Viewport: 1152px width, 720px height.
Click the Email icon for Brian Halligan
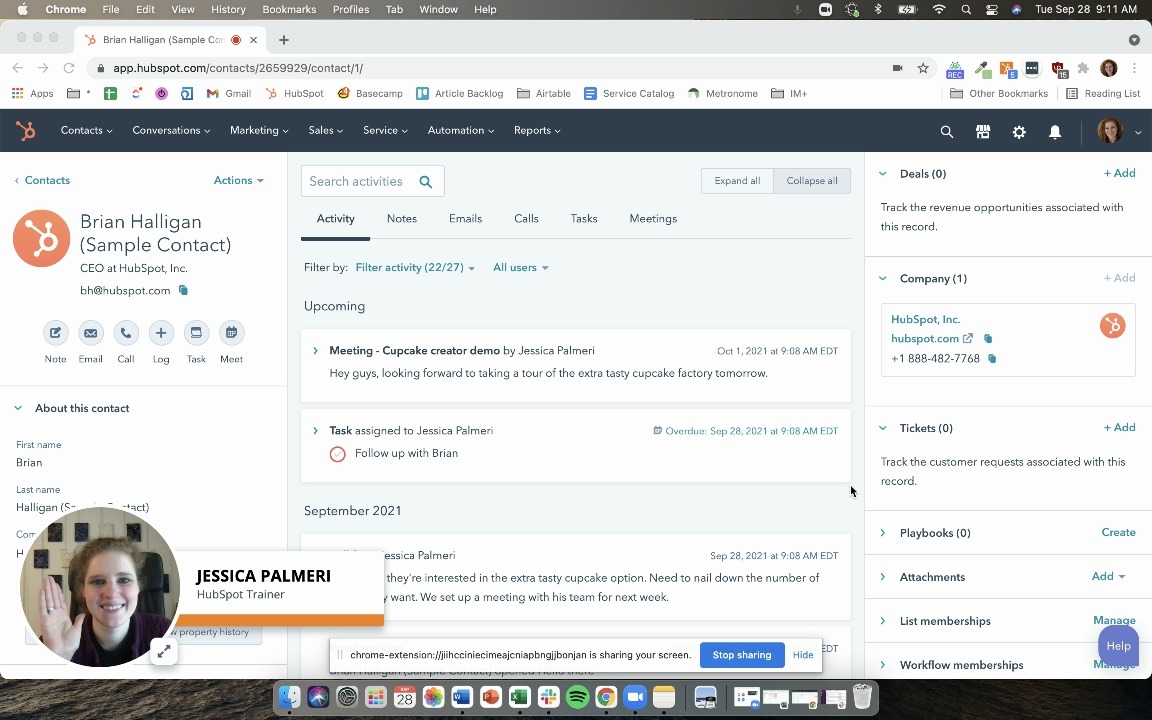(x=91, y=333)
